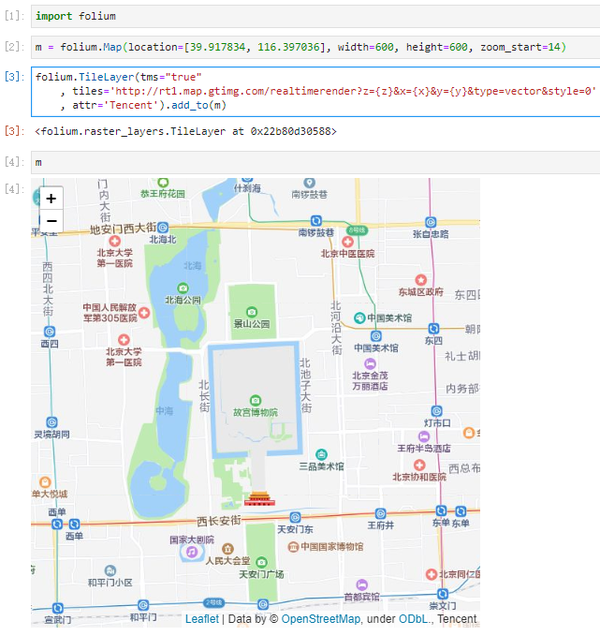The image size is (600, 636).
Task: Zoom out the map with minus button
Action: click(51, 221)
